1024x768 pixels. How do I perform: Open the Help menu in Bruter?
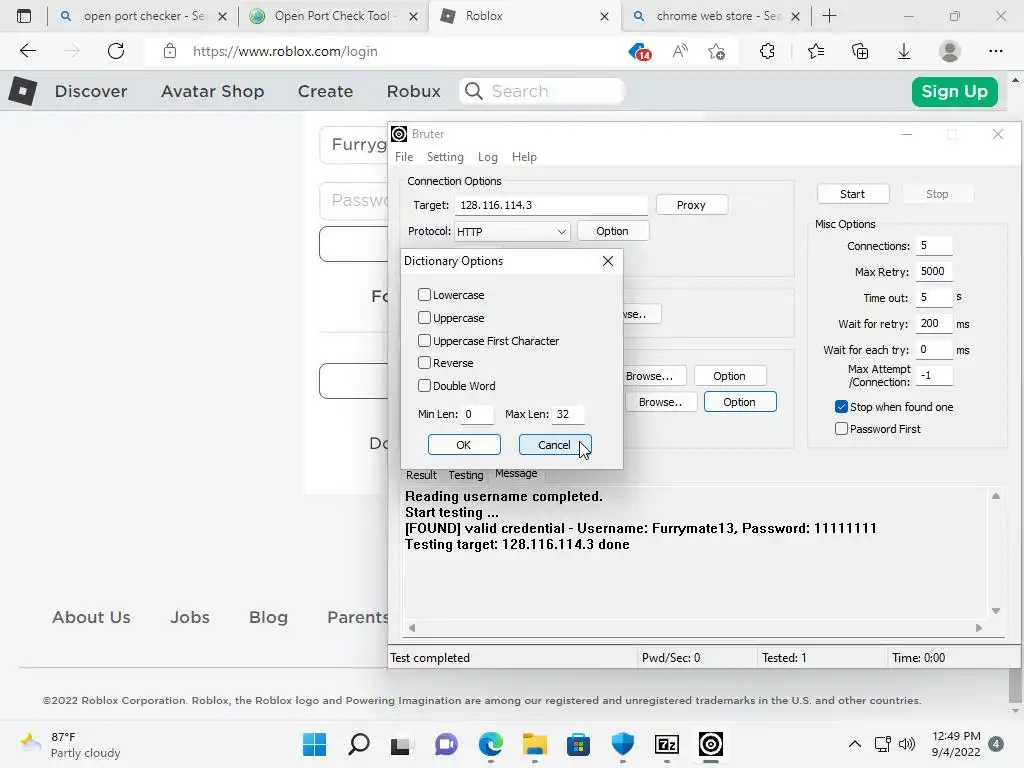coord(524,157)
